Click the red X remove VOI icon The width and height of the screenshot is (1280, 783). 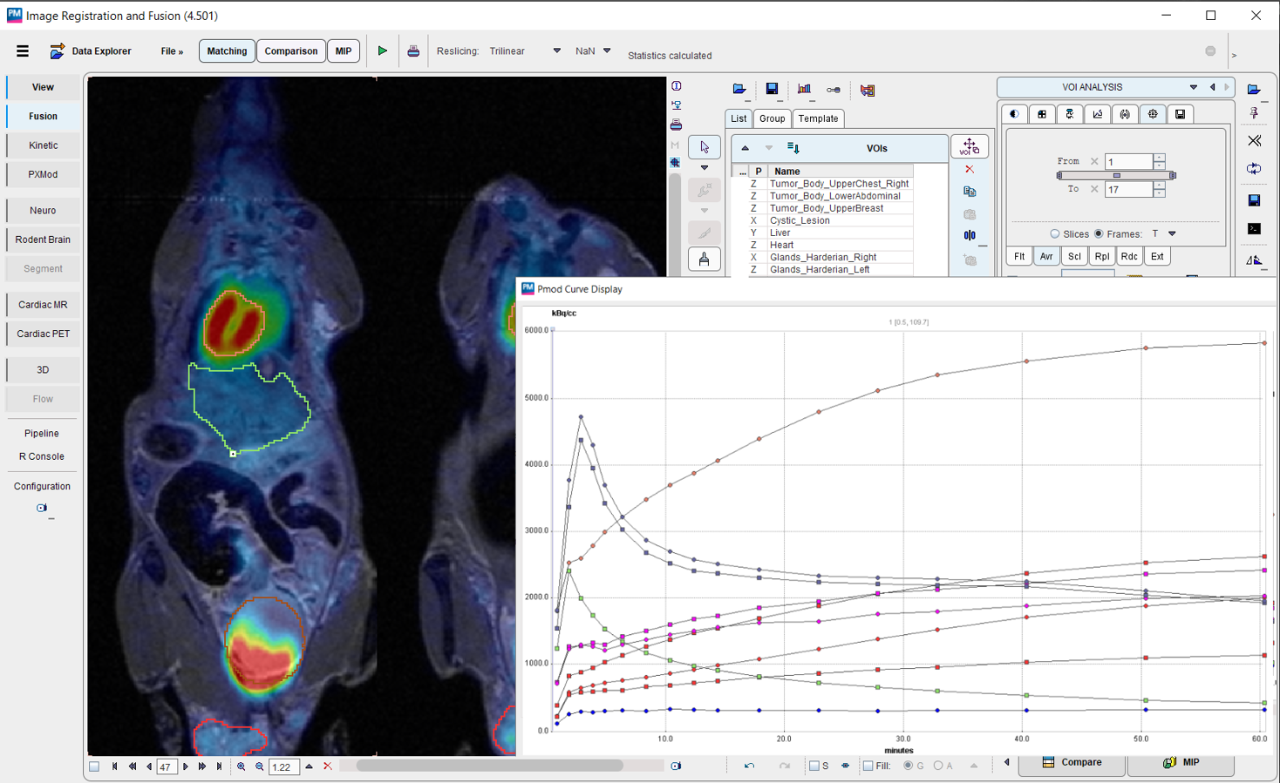pyautogui.click(x=969, y=170)
